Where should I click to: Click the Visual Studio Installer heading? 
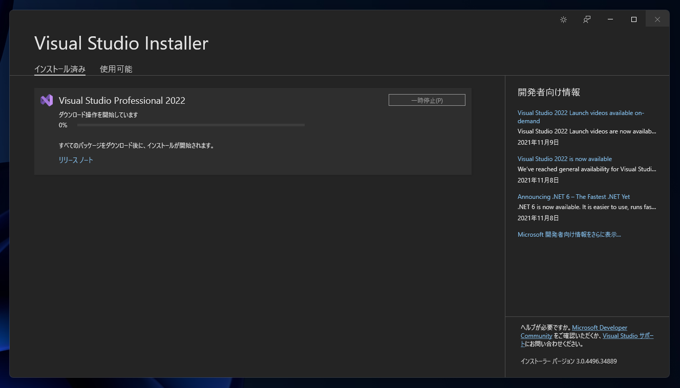coord(121,43)
